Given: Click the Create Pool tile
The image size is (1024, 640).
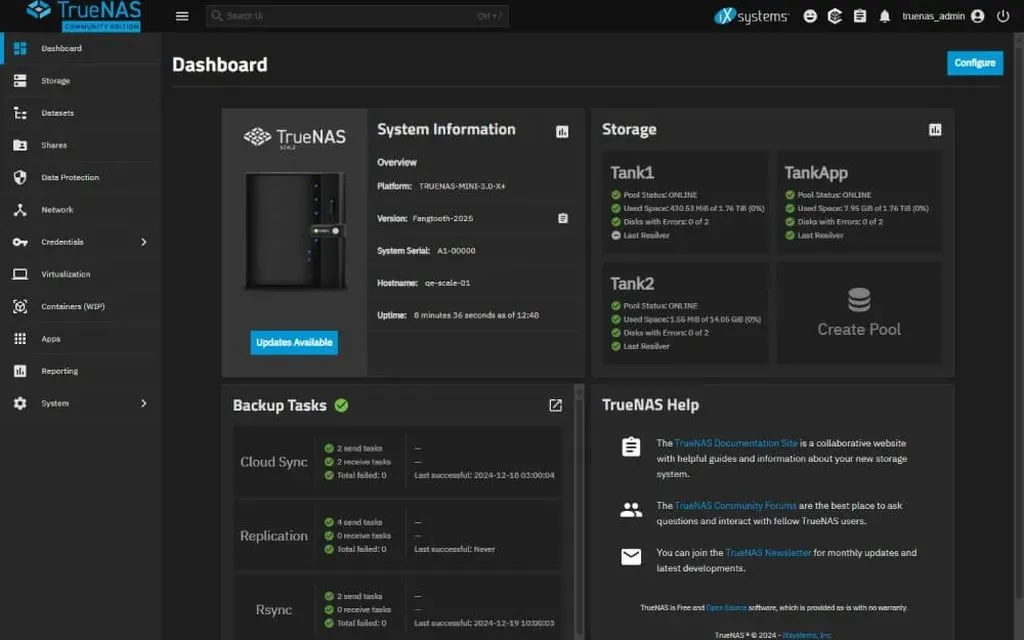Looking at the screenshot, I should [859, 313].
